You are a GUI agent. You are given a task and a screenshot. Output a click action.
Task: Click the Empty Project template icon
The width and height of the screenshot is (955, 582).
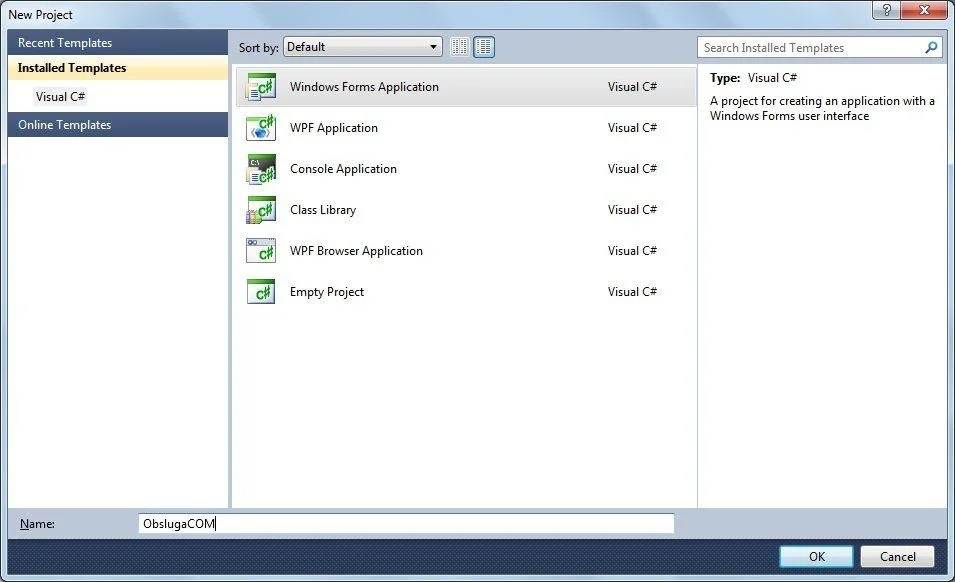pyautogui.click(x=261, y=292)
